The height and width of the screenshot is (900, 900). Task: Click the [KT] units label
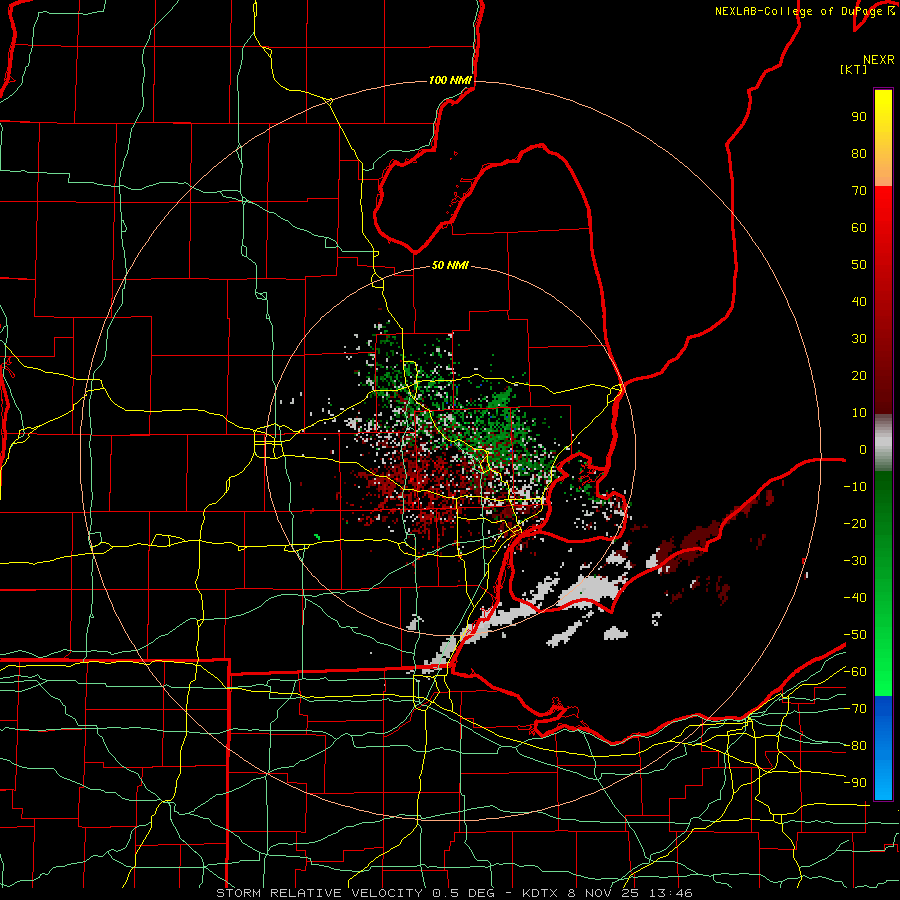pos(854,69)
